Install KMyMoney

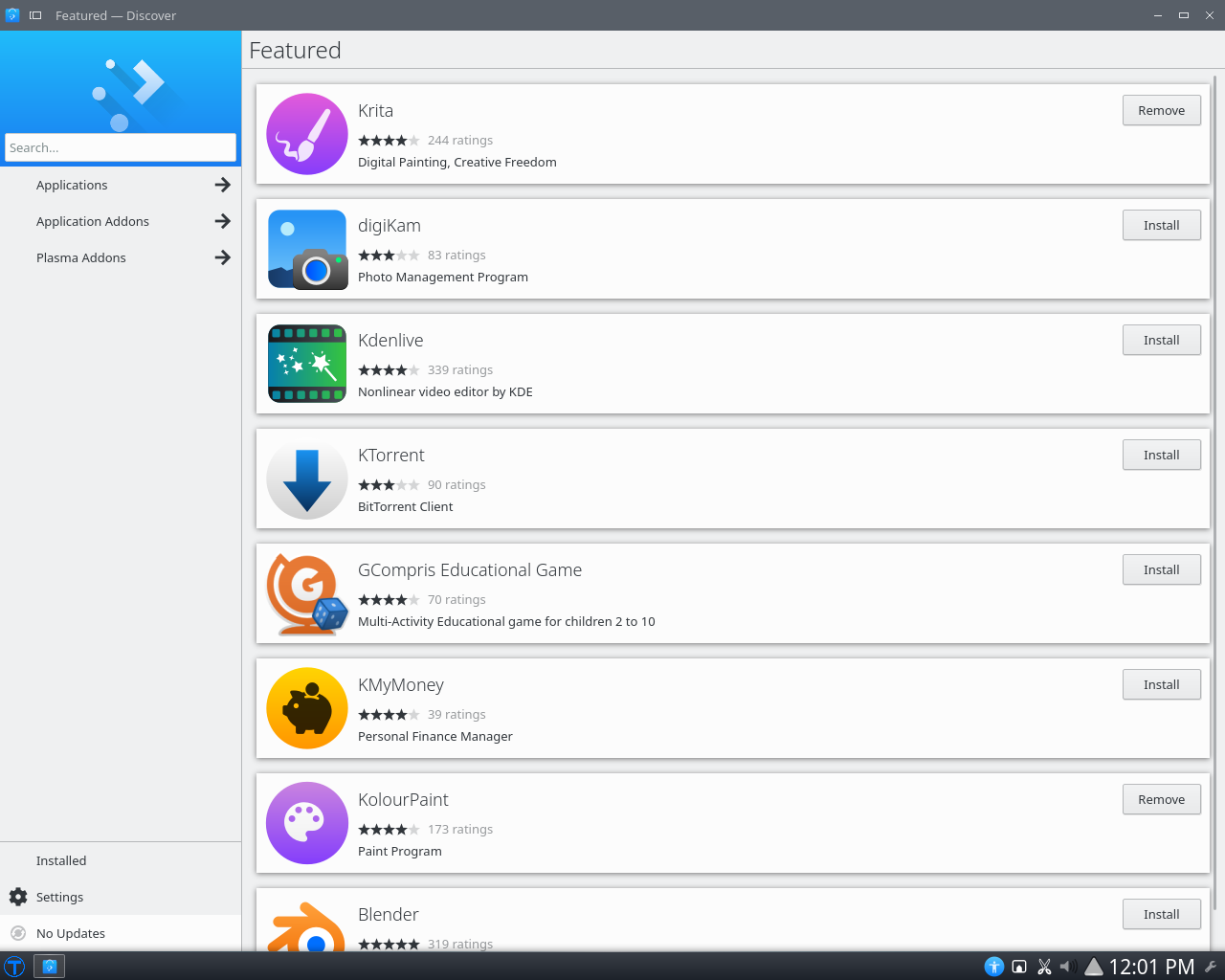tap(1161, 684)
